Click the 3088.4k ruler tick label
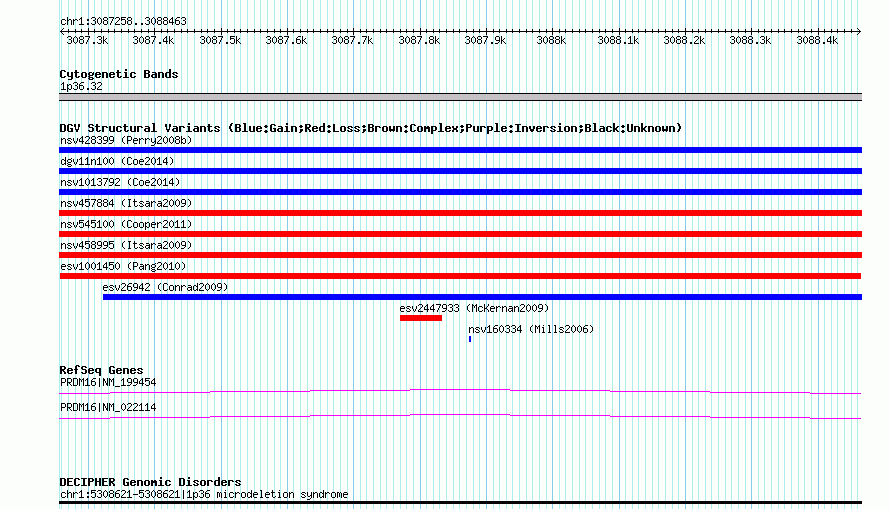This screenshot has width=890, height=509. (x=817, y=40)
